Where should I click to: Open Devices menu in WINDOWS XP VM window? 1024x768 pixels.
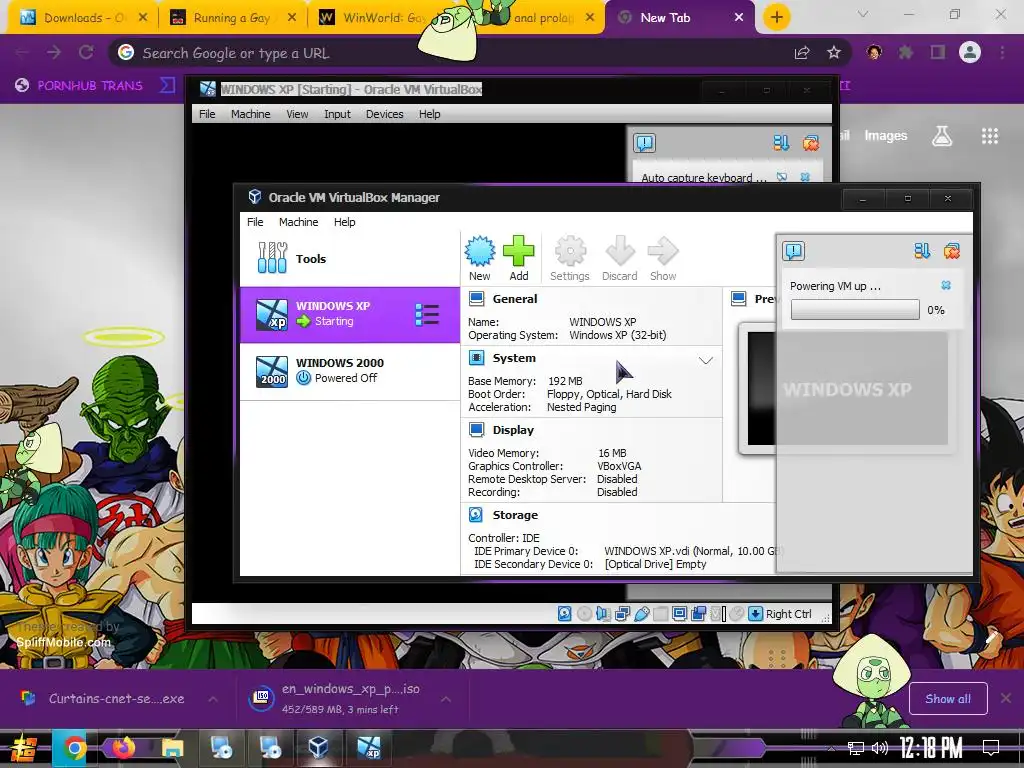(x=385, y=114)
